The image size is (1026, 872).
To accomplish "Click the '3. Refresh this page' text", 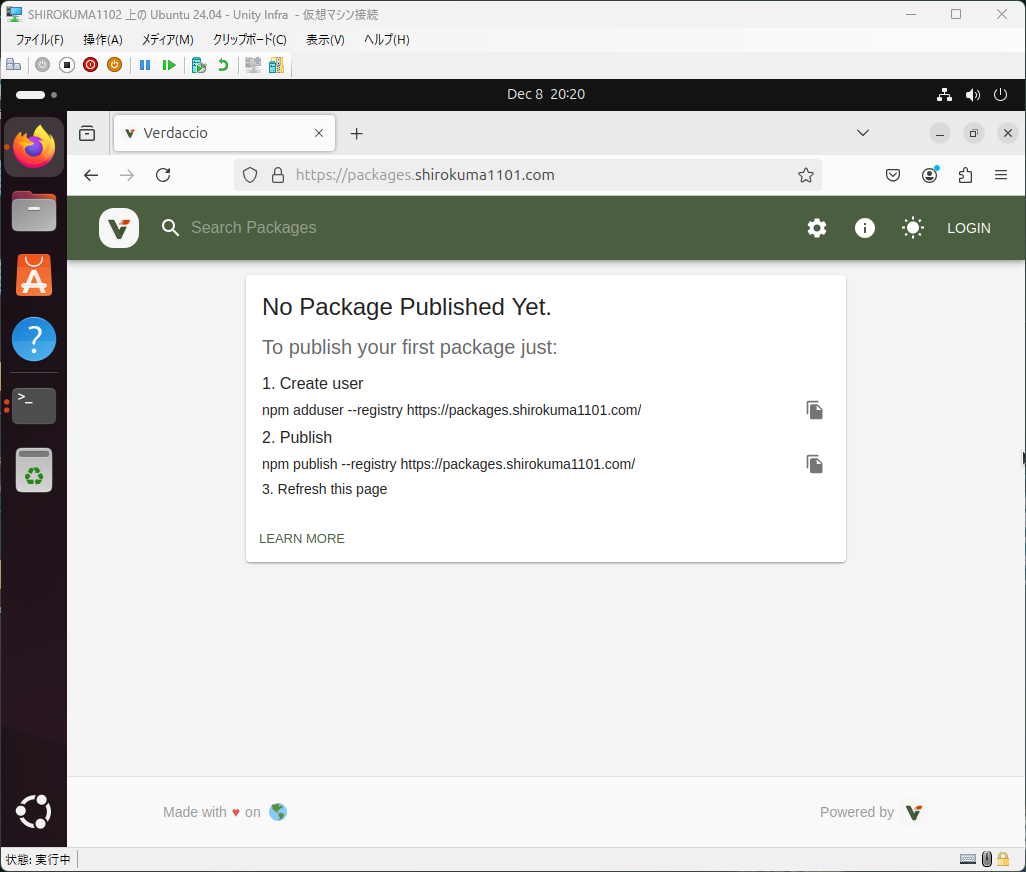I will tap(325, 489).
